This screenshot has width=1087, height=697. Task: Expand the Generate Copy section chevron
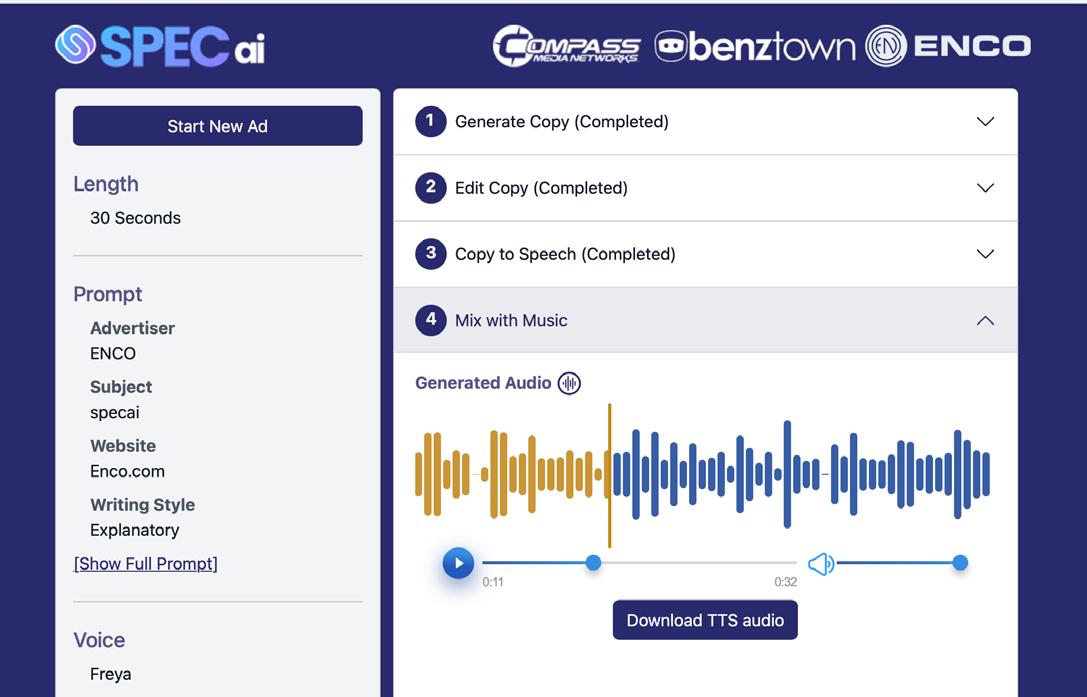click(985, 121)
